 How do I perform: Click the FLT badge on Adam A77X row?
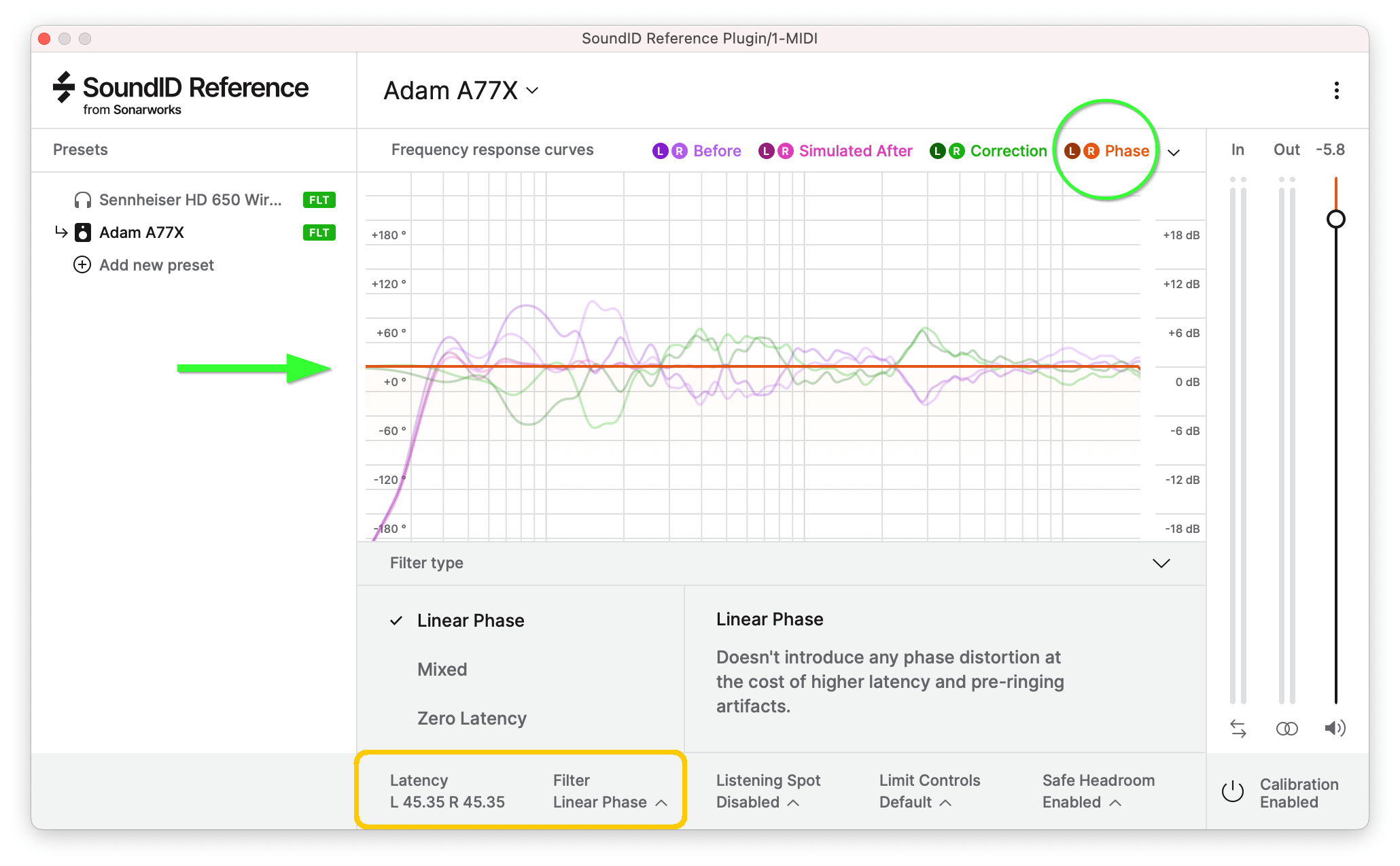point(319,232)
